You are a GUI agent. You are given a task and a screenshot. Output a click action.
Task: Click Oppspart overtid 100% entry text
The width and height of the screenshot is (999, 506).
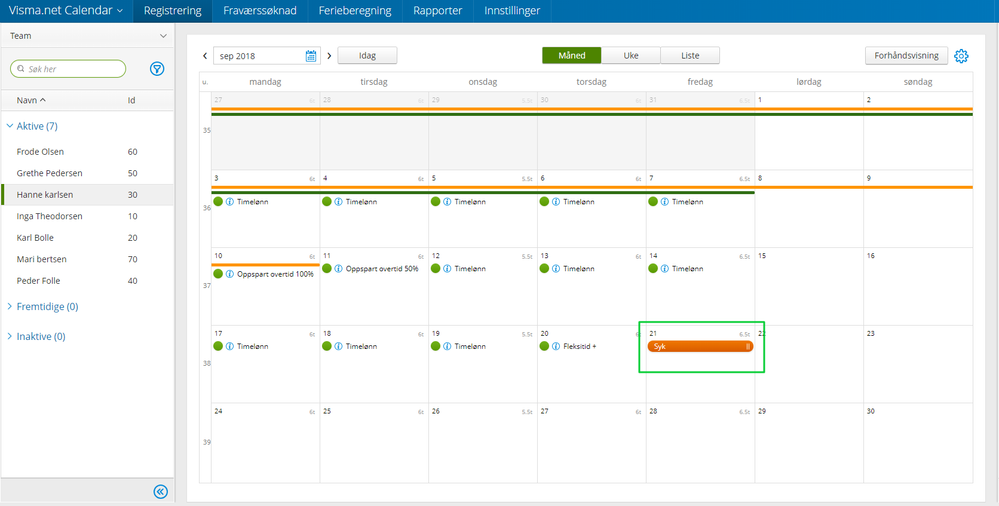[275, 274]
